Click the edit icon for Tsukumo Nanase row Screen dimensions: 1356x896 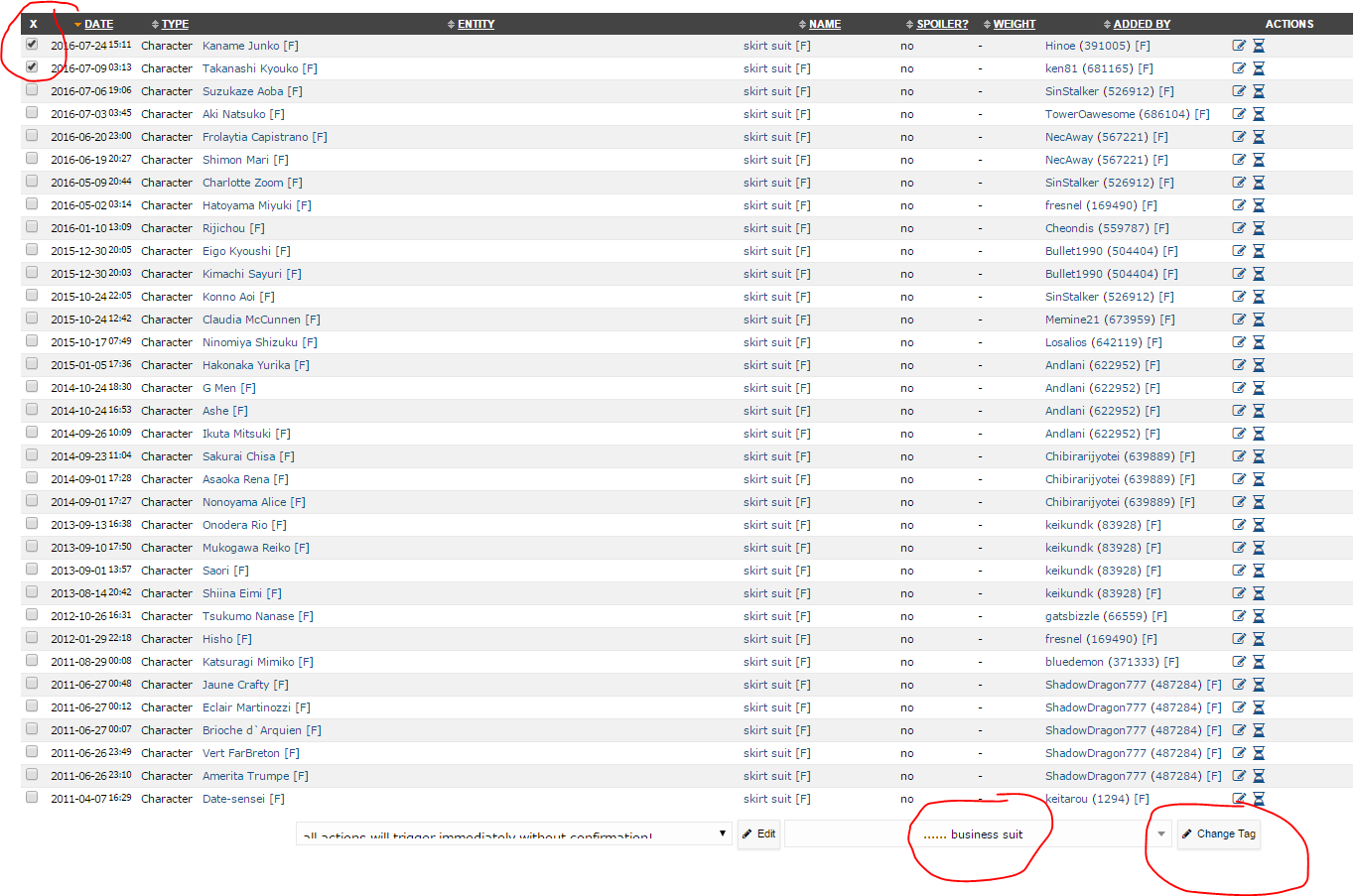(x=1239, y=616)
